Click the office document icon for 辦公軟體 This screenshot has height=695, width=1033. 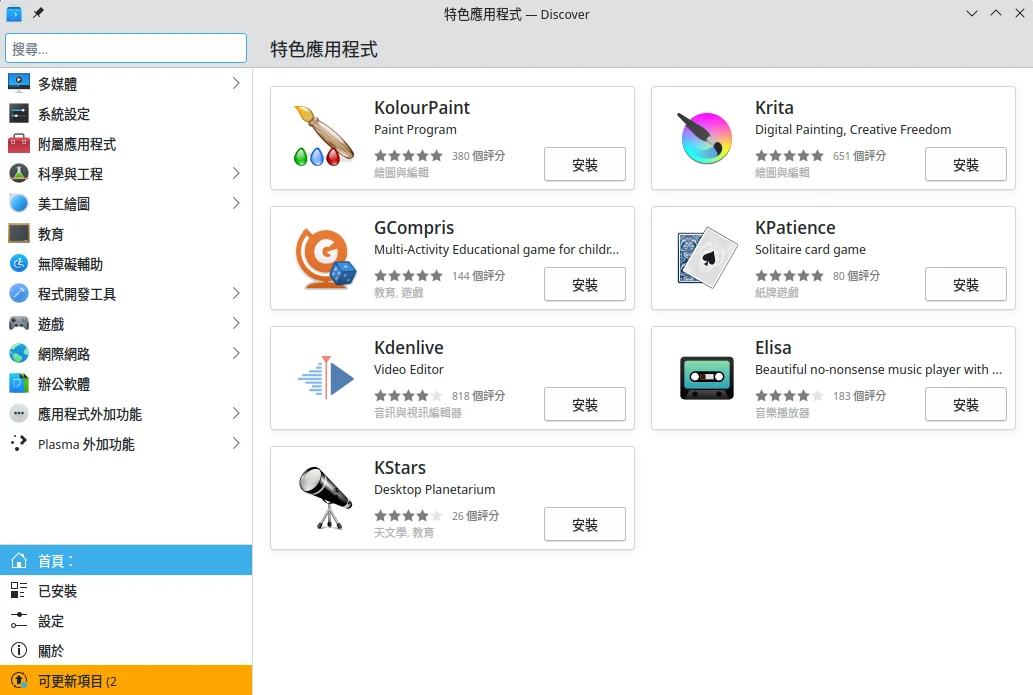pyautogui.click(x=19, y=383)
